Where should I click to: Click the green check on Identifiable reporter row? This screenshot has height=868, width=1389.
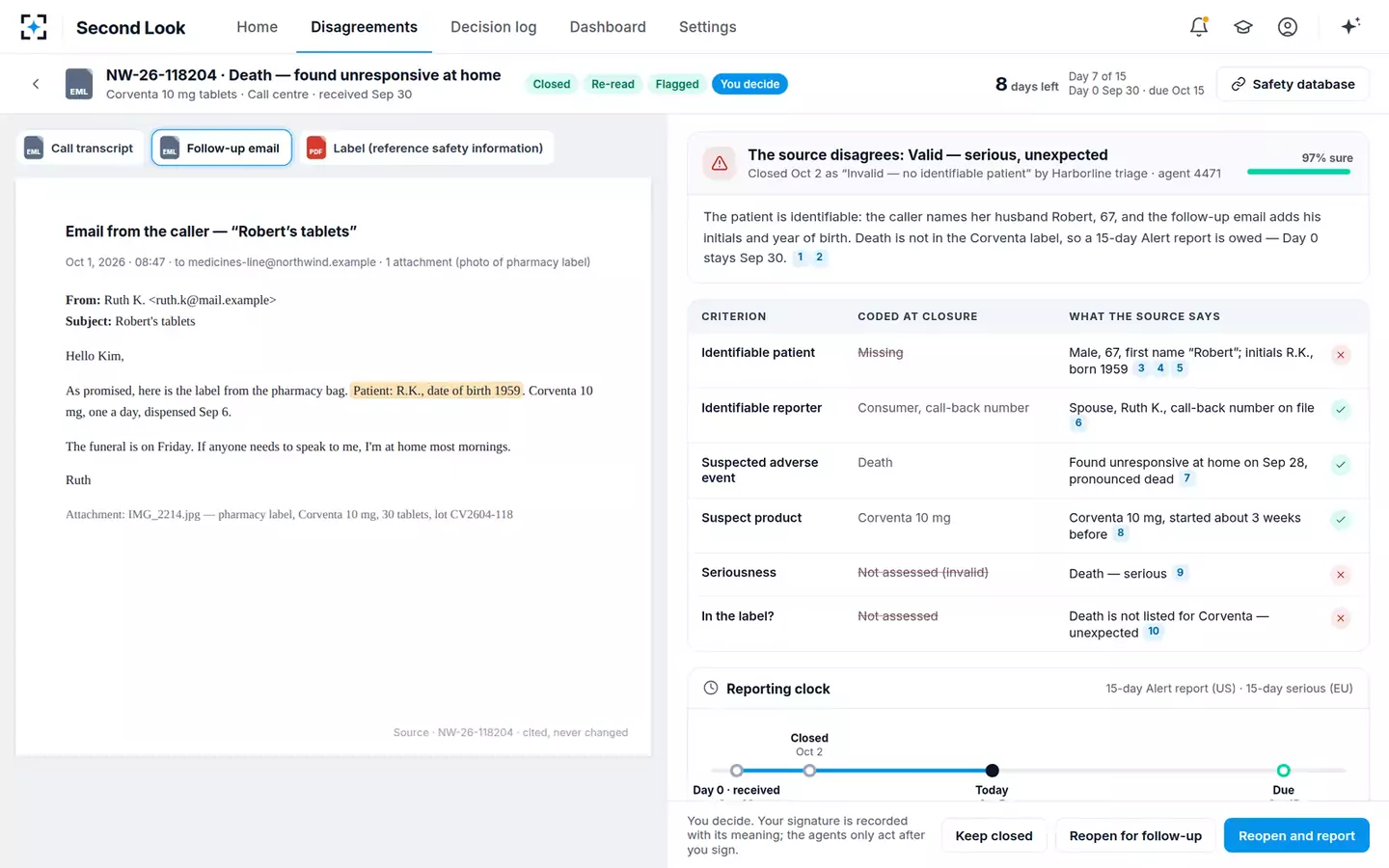tap(1340, 410)
